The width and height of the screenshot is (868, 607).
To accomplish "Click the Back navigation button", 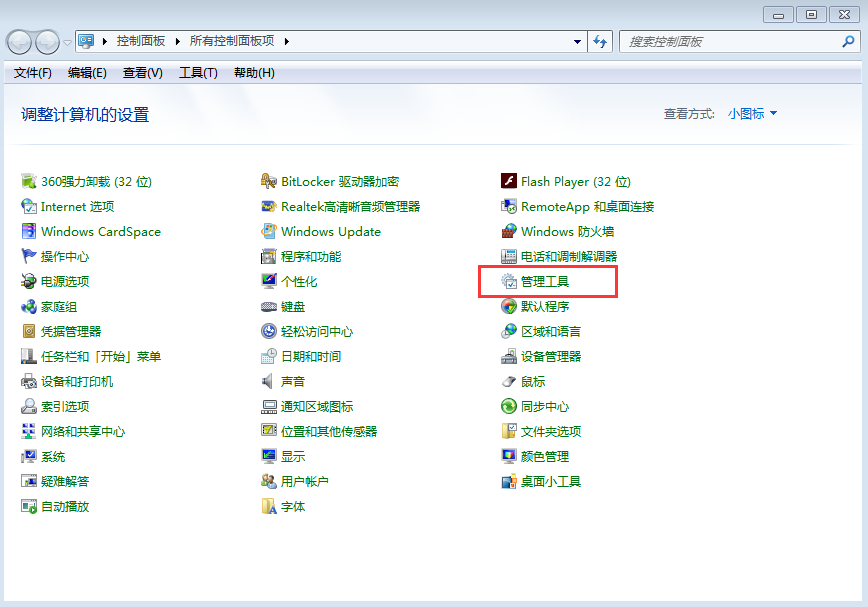I will (x=19, y=42).
